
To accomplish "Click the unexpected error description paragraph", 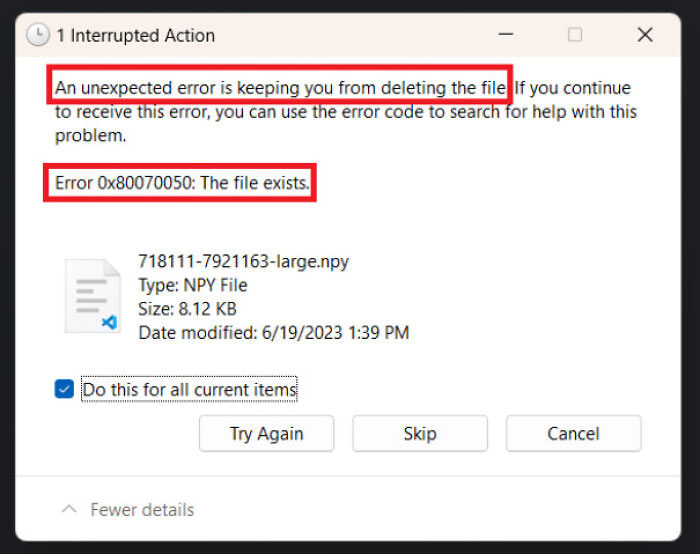I will (346, 112).
